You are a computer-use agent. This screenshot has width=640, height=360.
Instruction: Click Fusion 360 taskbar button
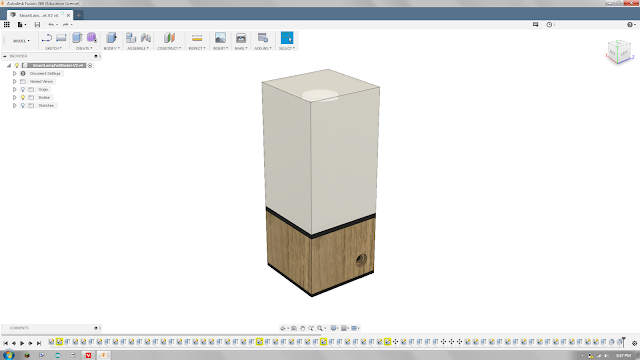[103, 355]
